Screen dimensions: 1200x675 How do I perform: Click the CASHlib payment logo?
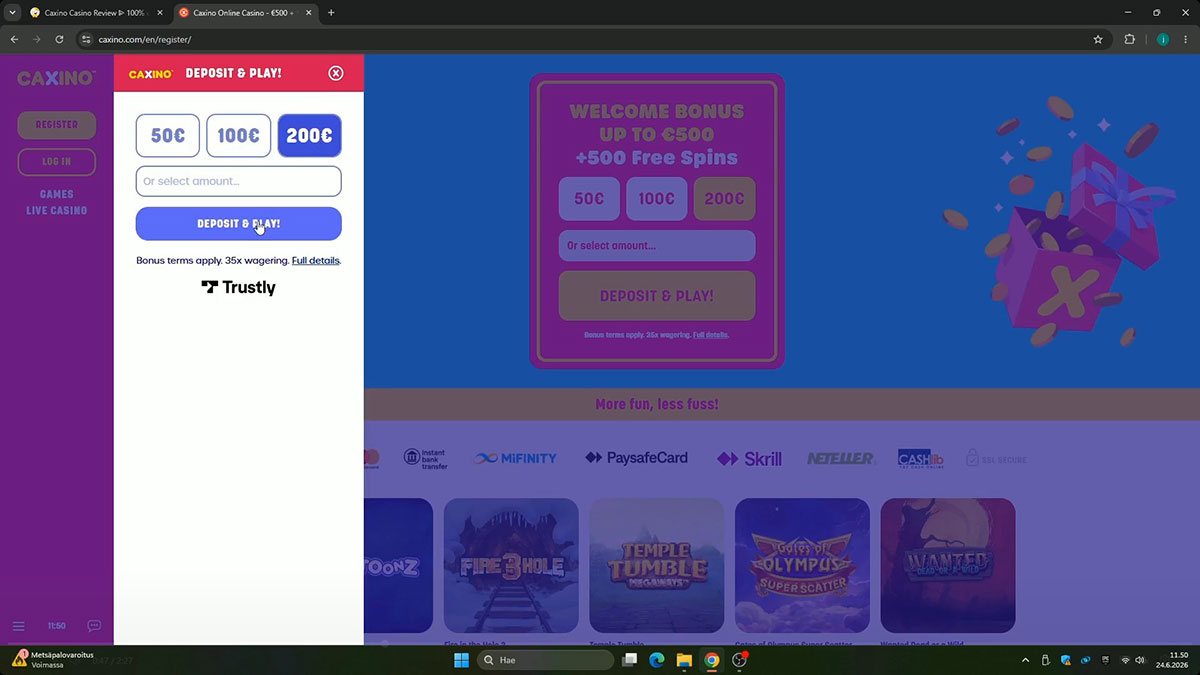pyautogui.click(x=921, y=458)
